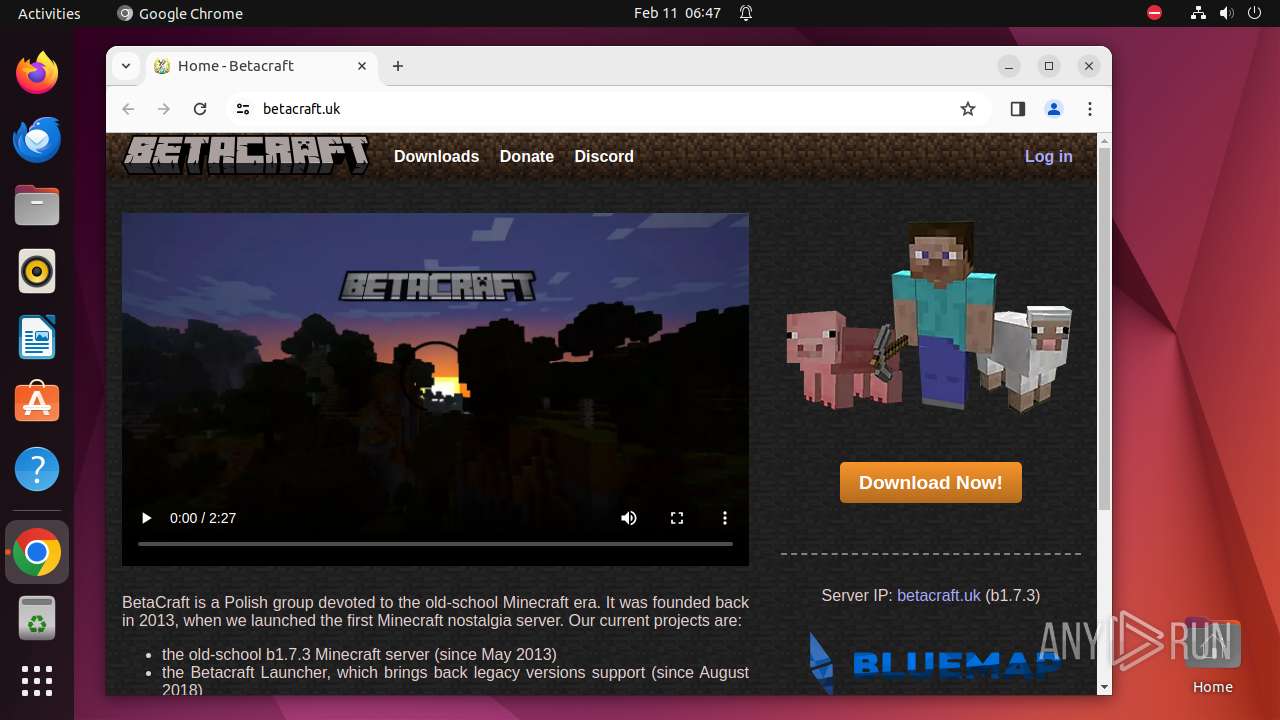
Task: Mute the video with speaker icon
Action: click(629, 518)
